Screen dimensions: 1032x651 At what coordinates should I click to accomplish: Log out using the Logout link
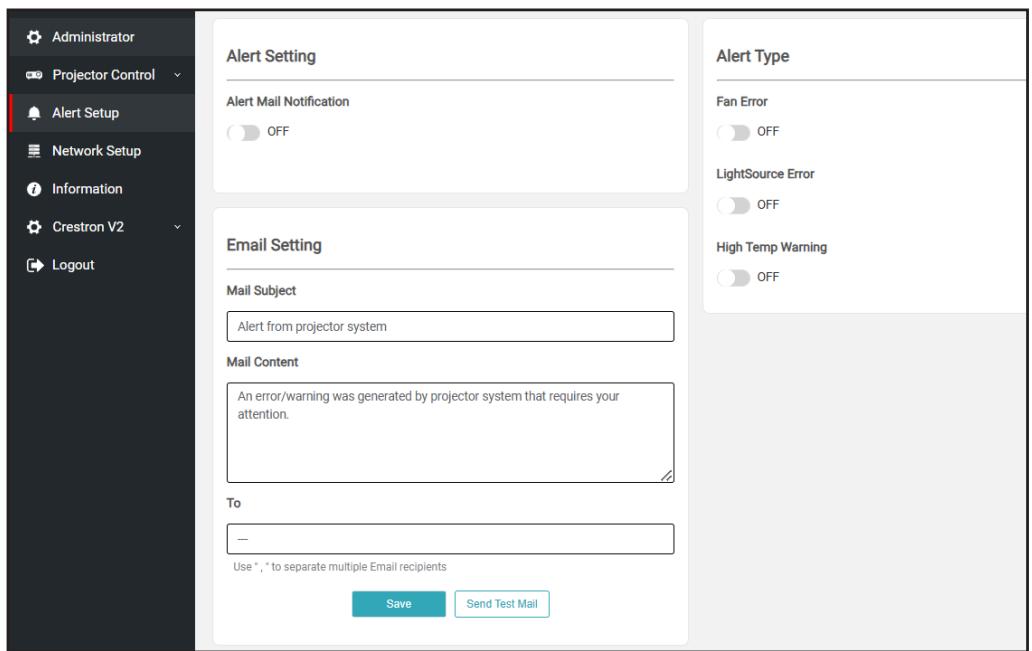pyautogui.click(x=102, y=265)
